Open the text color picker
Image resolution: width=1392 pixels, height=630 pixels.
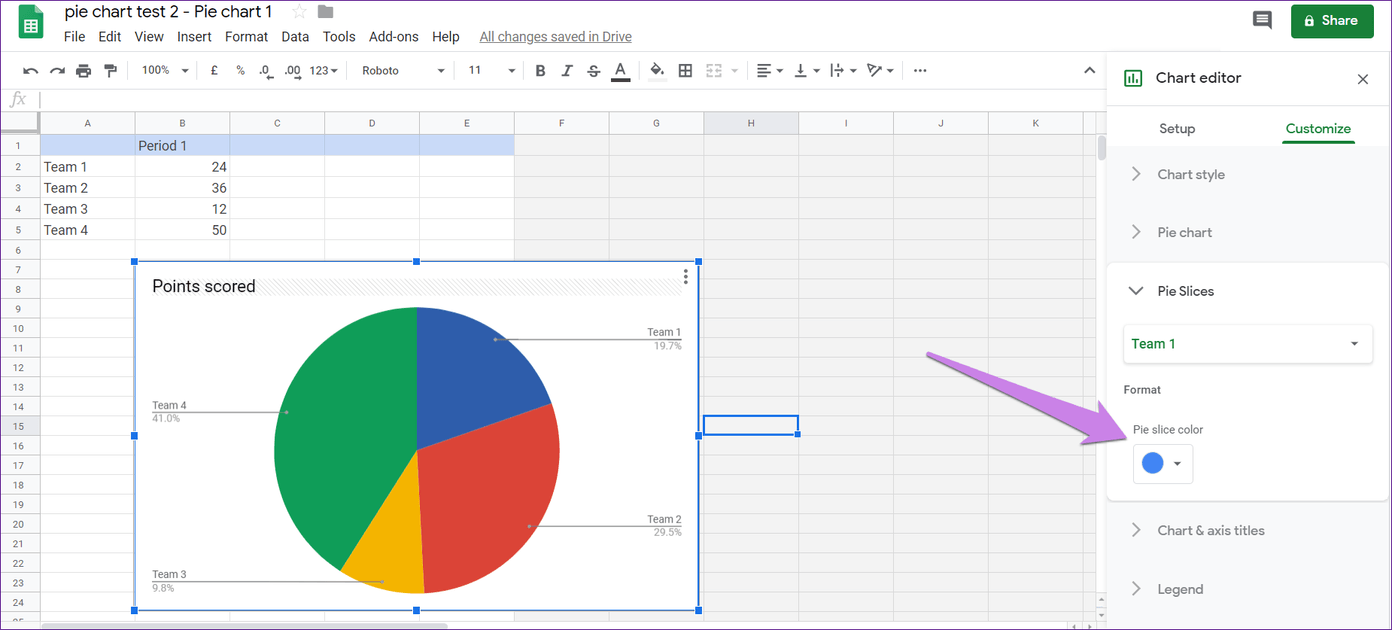point(620,71)
